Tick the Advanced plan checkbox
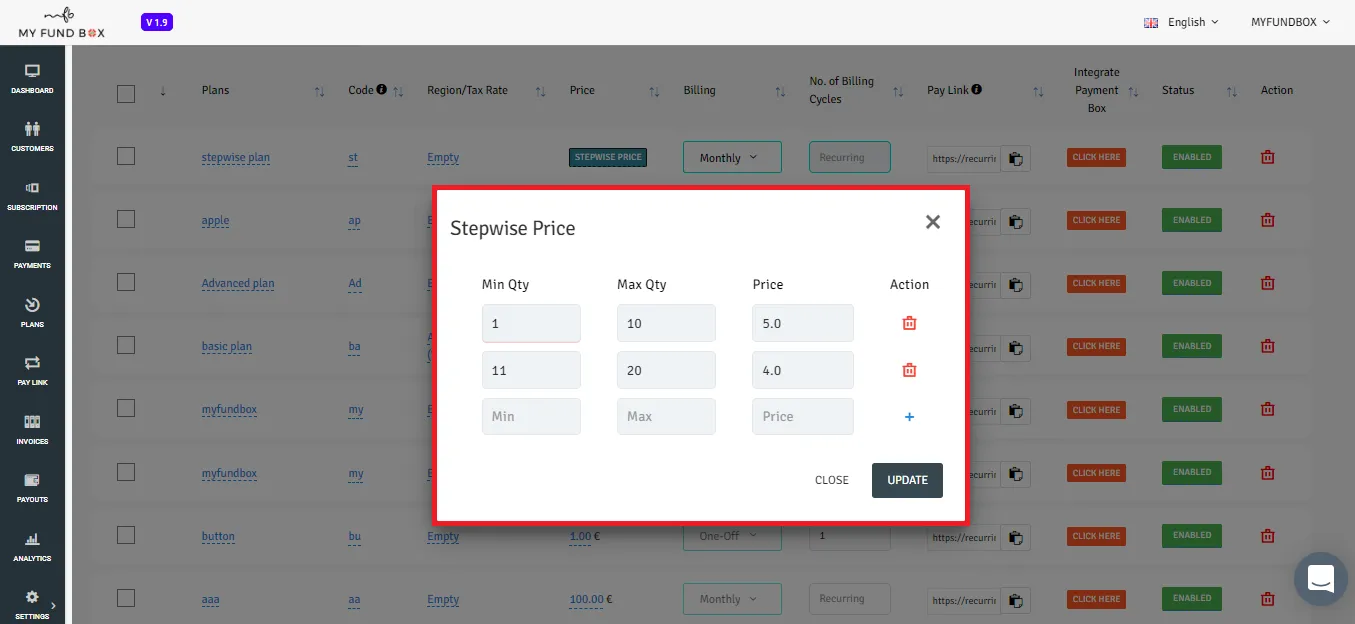The image size is (1355, 624). [126, 282]
